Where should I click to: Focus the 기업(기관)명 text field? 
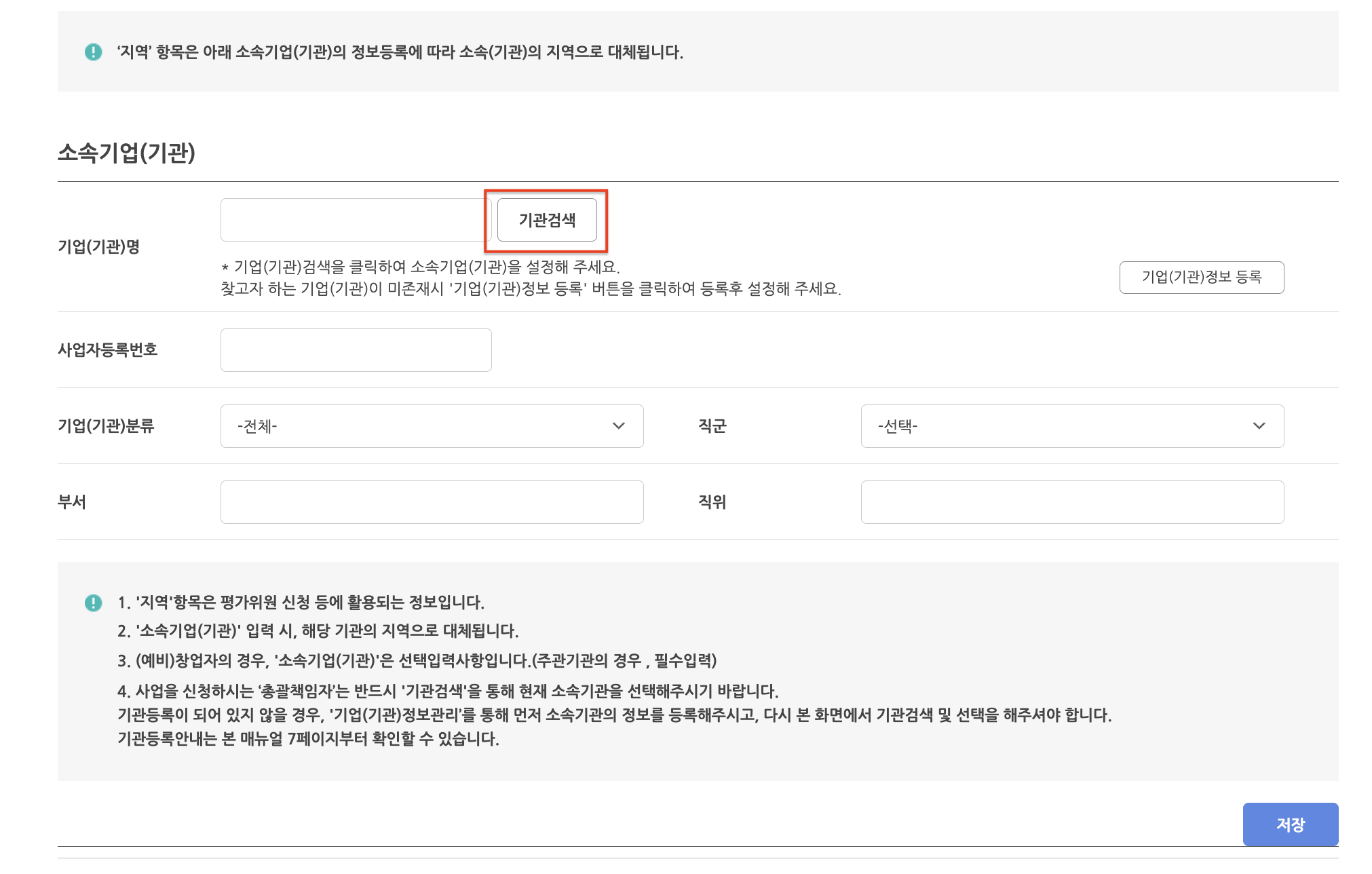pos(353,220)
